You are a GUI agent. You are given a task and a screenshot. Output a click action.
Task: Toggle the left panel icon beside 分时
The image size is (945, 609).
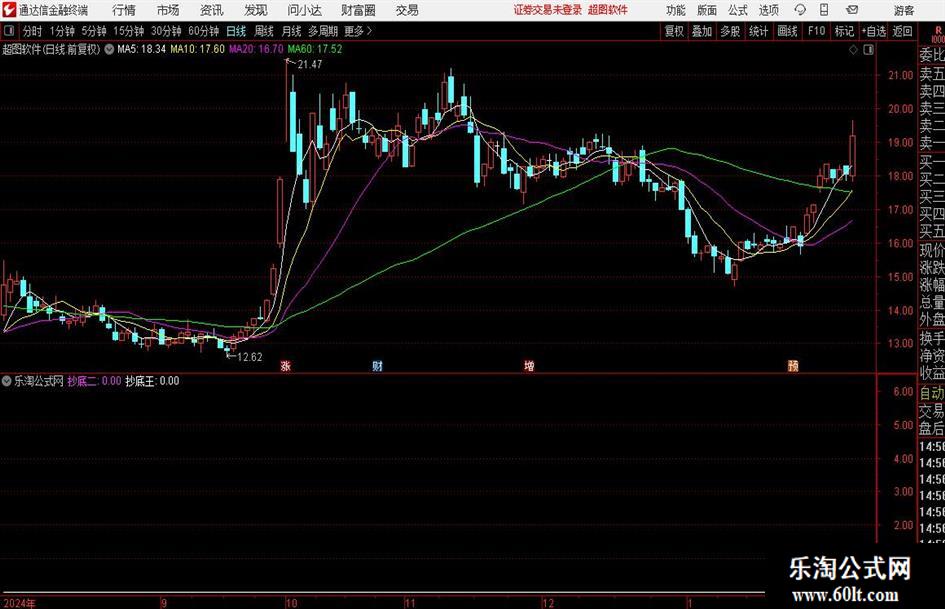(8, 31)
